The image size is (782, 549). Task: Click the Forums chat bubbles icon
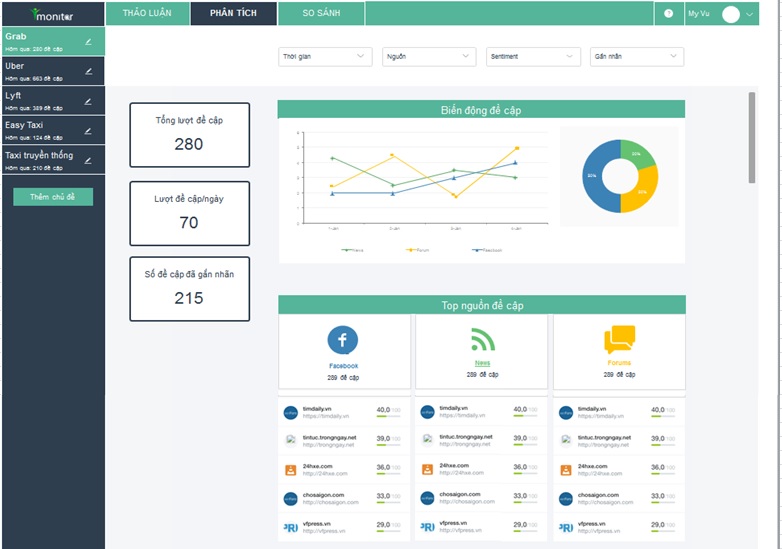coord(619,340)
